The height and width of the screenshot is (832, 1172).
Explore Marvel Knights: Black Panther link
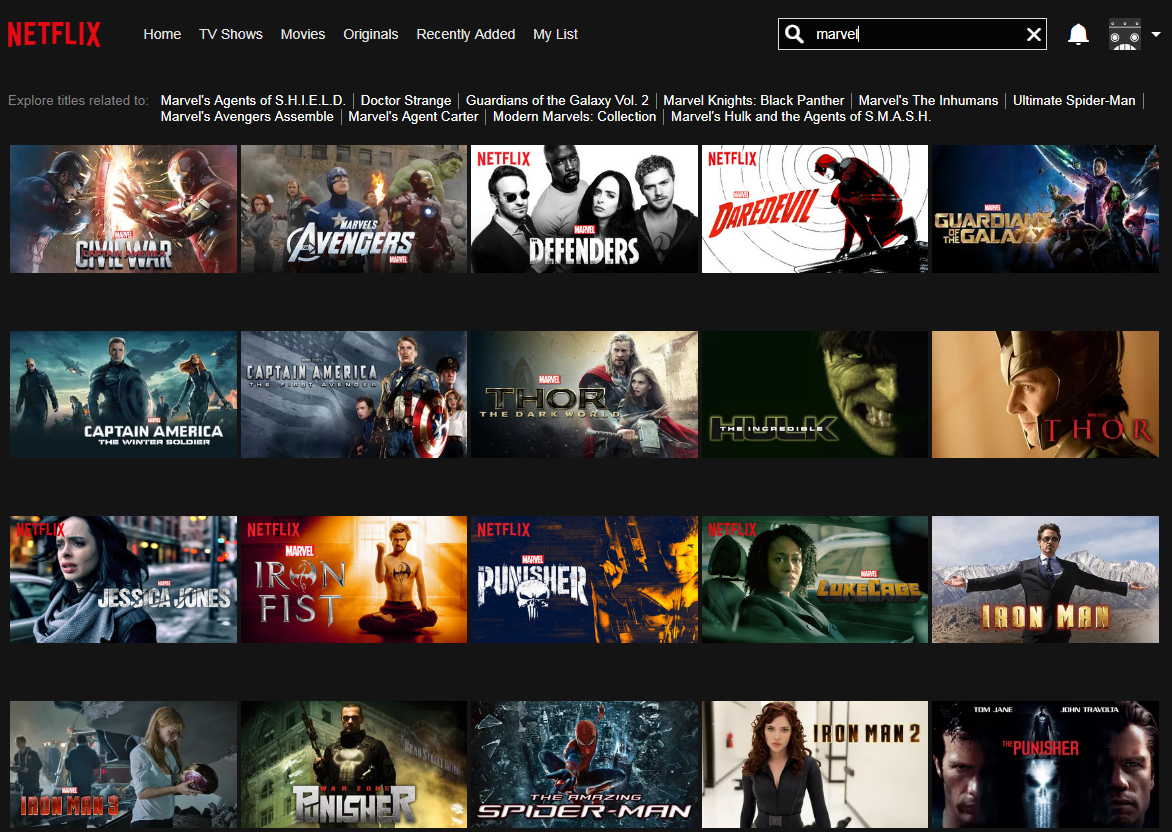click(x=753, y=100)
